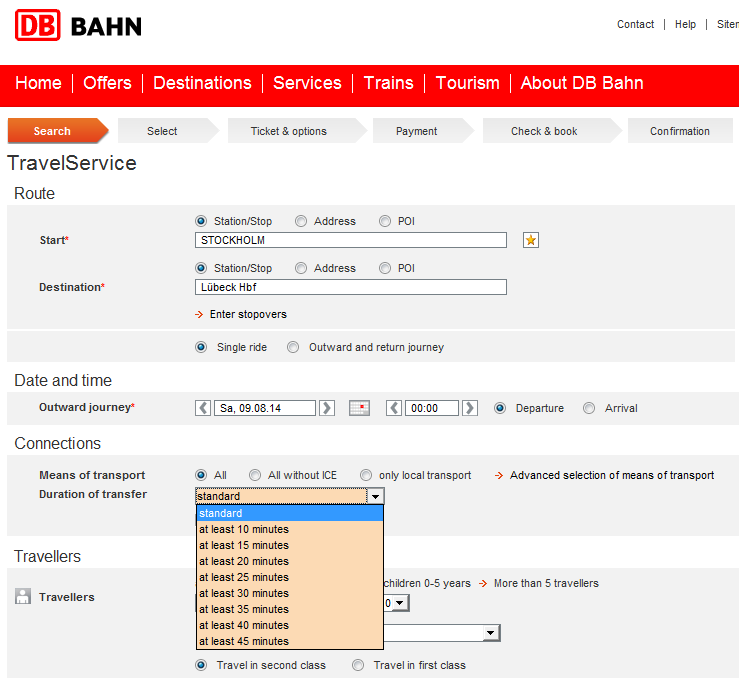Viewport: 739px width, 678px height.
Task: Click the Enter stopovers link
Action: pos(247,314)
